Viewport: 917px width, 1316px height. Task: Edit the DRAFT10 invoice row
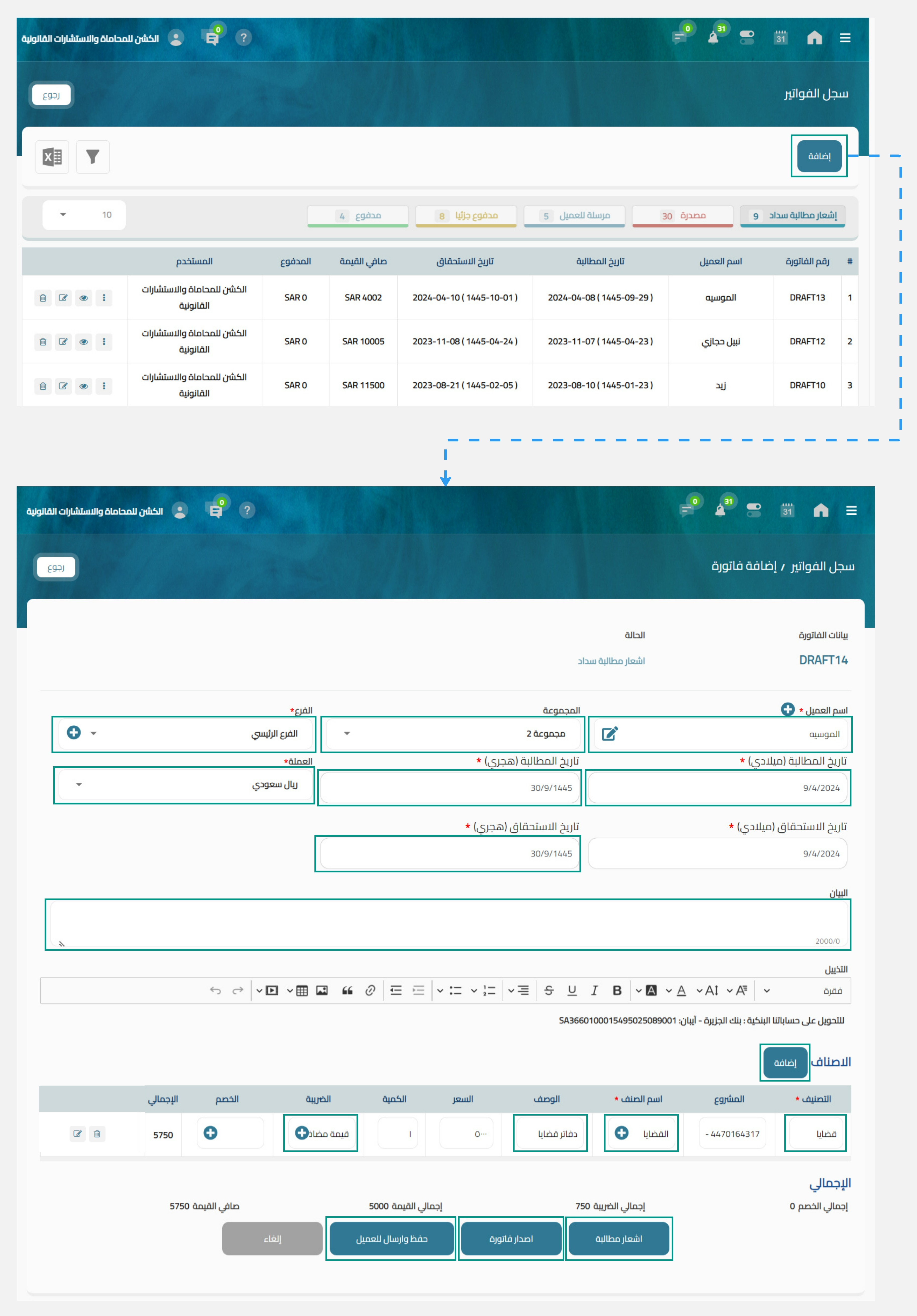[x=63, y=386]
